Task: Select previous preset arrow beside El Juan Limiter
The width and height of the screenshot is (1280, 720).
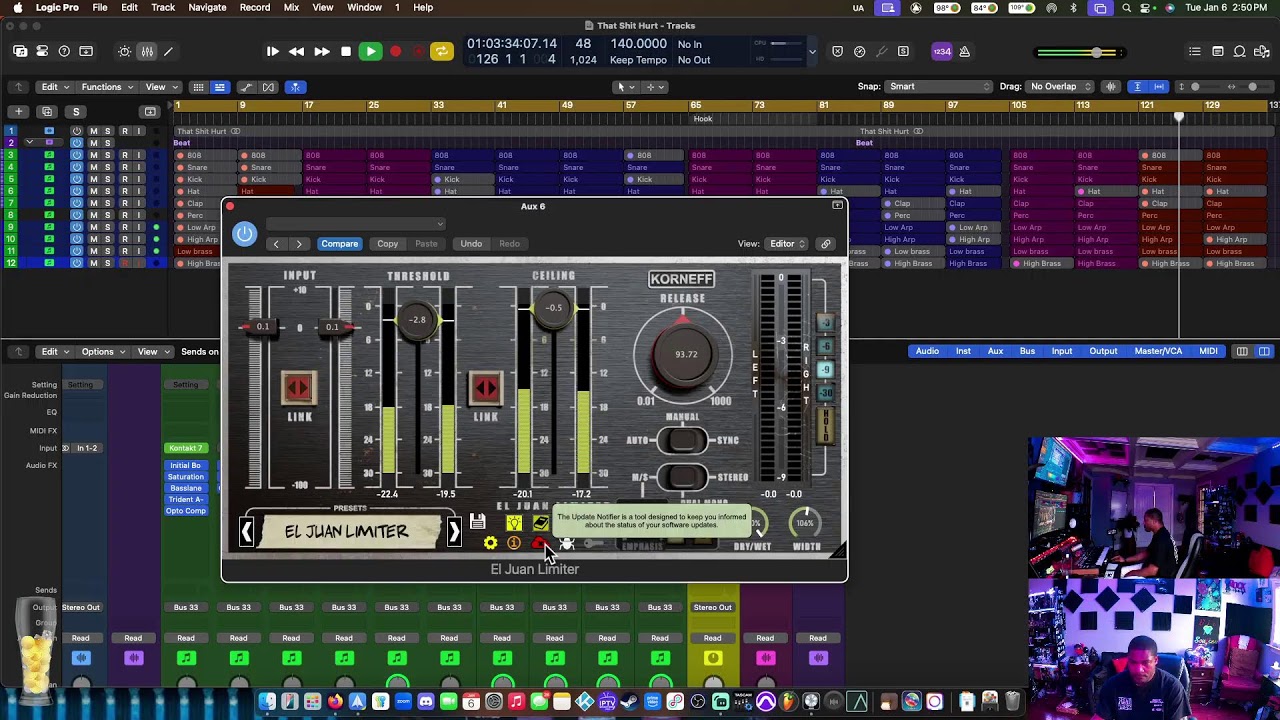Action: 247,532
